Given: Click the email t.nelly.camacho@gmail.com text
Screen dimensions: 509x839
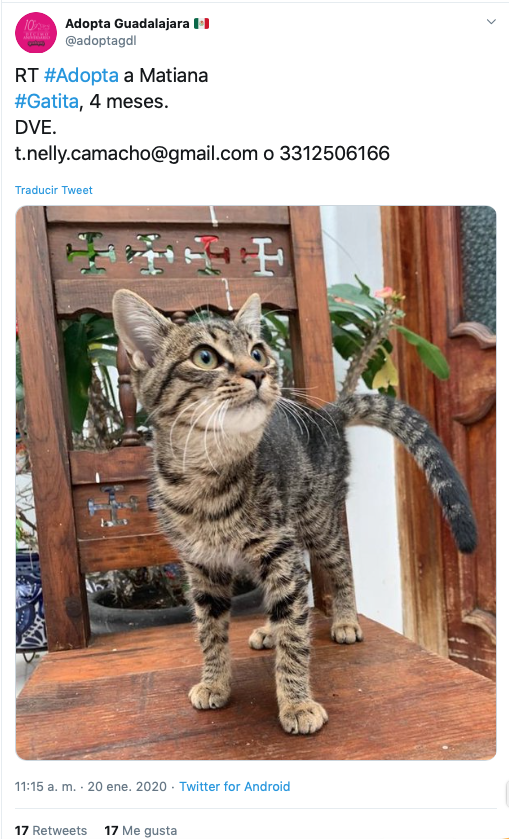Looking at the screenshot, I should click(x=136, y=154).
